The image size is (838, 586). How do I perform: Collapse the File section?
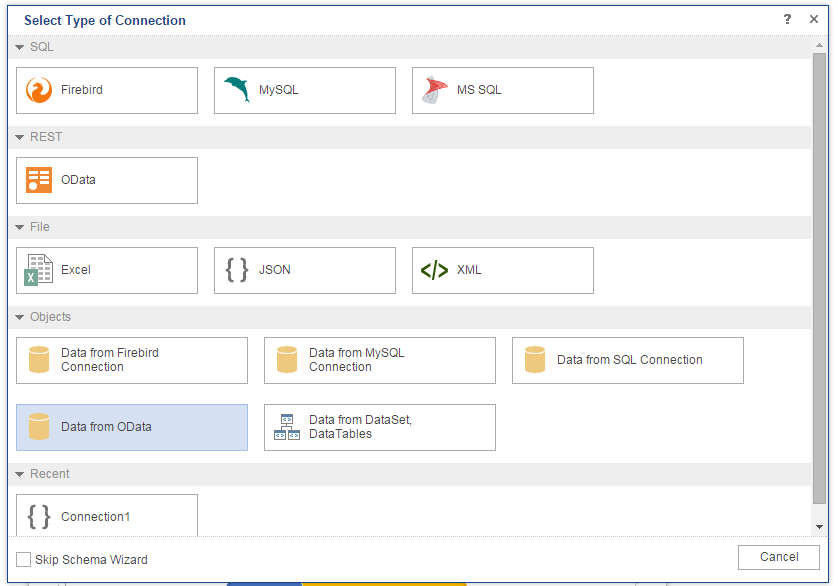[20, 227]
